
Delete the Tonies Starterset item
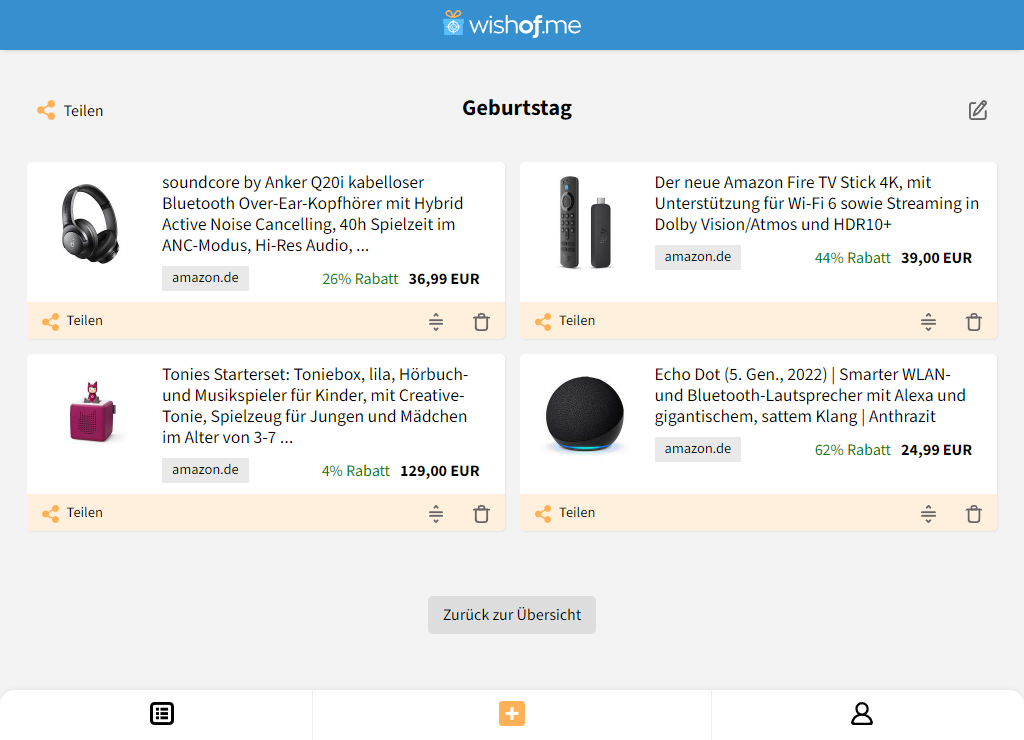click(481, 513)
